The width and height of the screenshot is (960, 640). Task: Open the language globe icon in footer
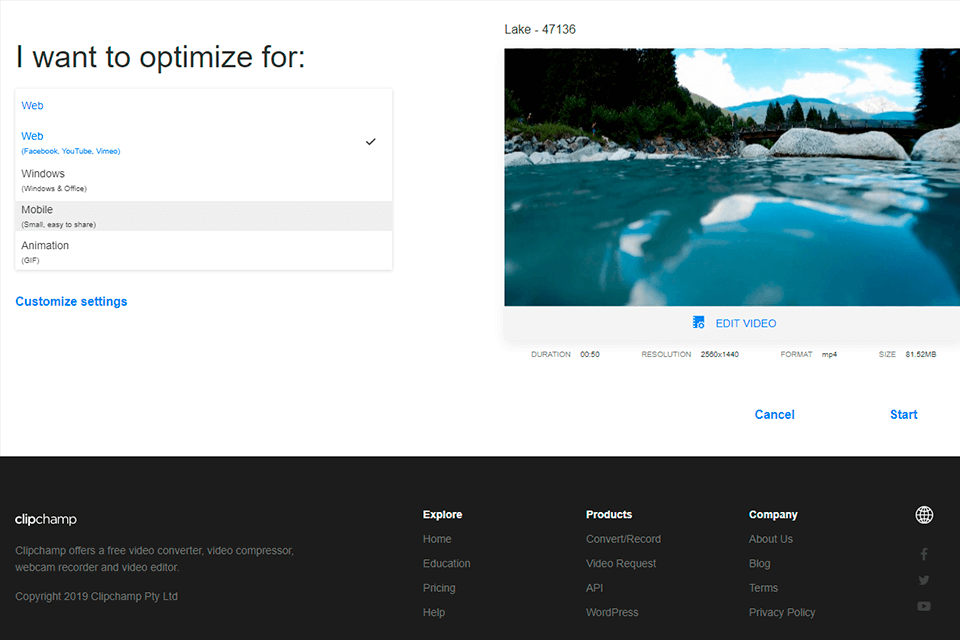pyautogui.click(x=924, y=514)
